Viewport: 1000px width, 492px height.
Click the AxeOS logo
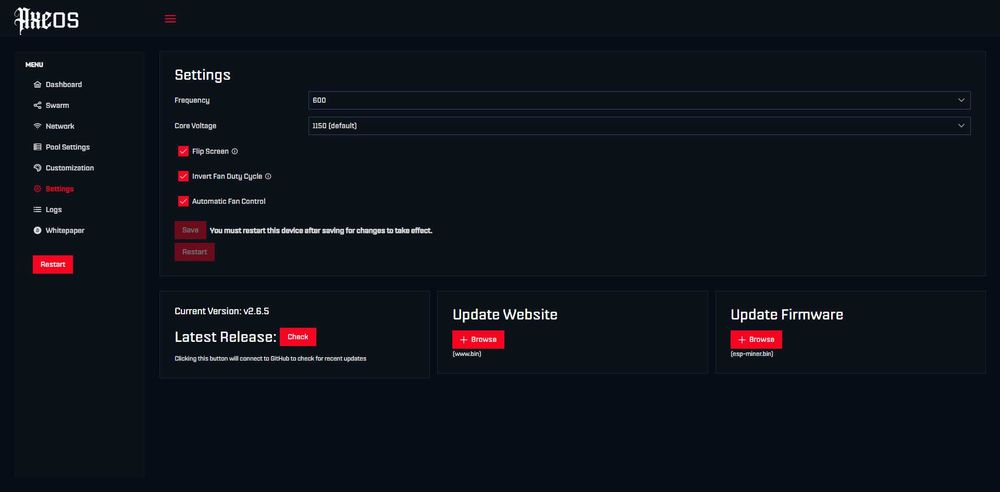click(x=47, y=20)
